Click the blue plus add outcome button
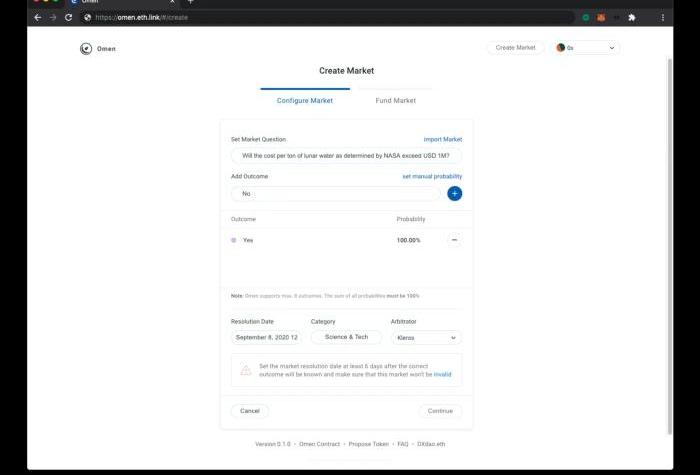The image size is (700, 475). click(454, 193)
